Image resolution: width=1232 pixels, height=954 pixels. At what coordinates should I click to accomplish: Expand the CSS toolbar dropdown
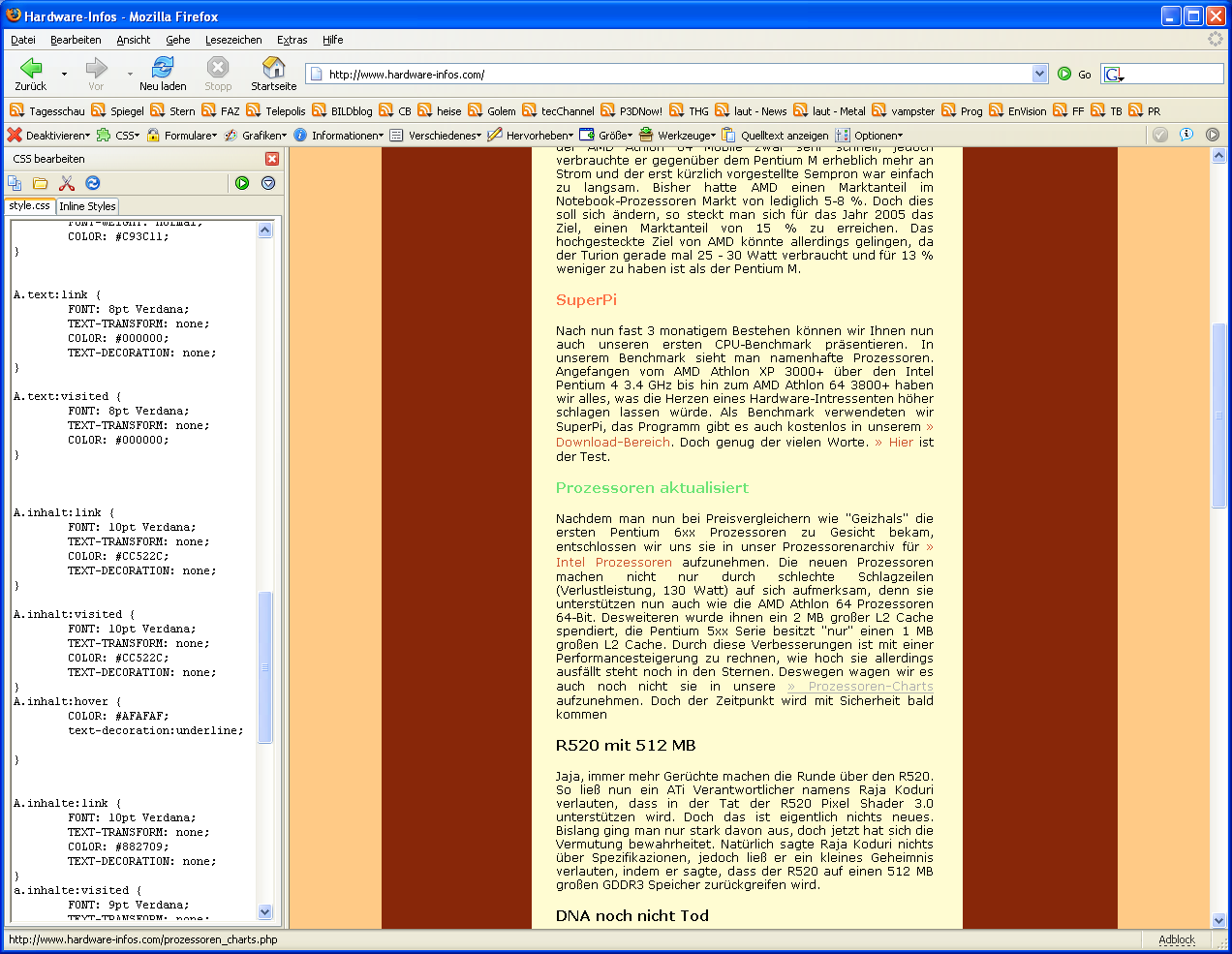(118, 136)
